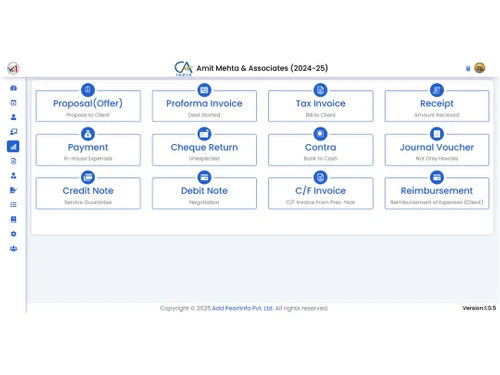
Task: Open the group users icon in sidebar
Action: coord(13,249)
